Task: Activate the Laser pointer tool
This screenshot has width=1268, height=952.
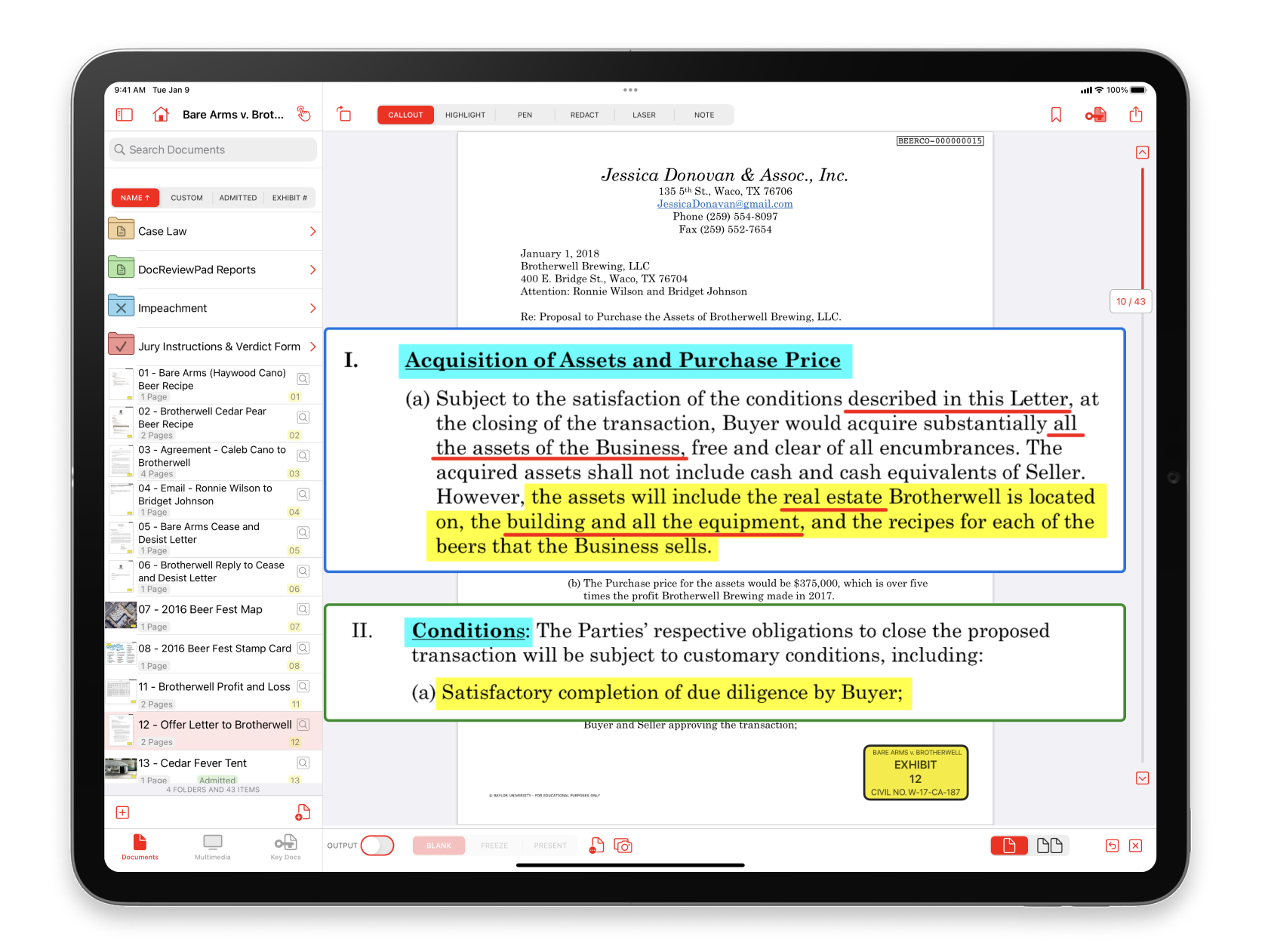Action: point(644,115)
